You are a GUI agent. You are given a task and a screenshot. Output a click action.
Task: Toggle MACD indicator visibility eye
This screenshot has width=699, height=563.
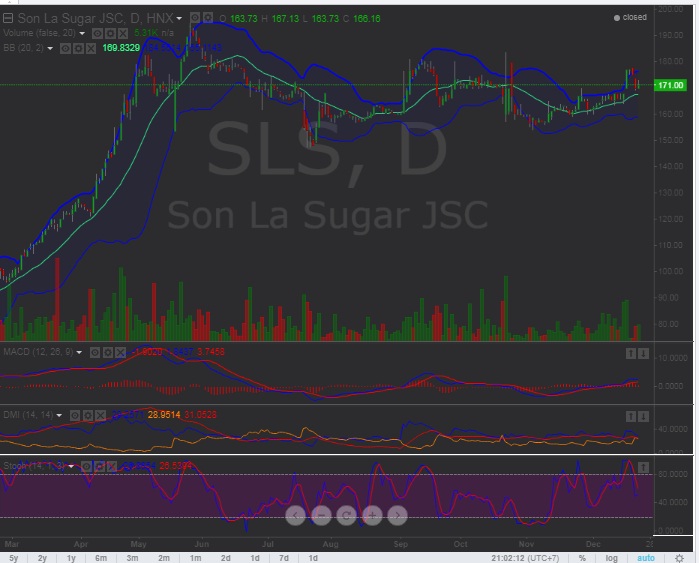[95, 353]
